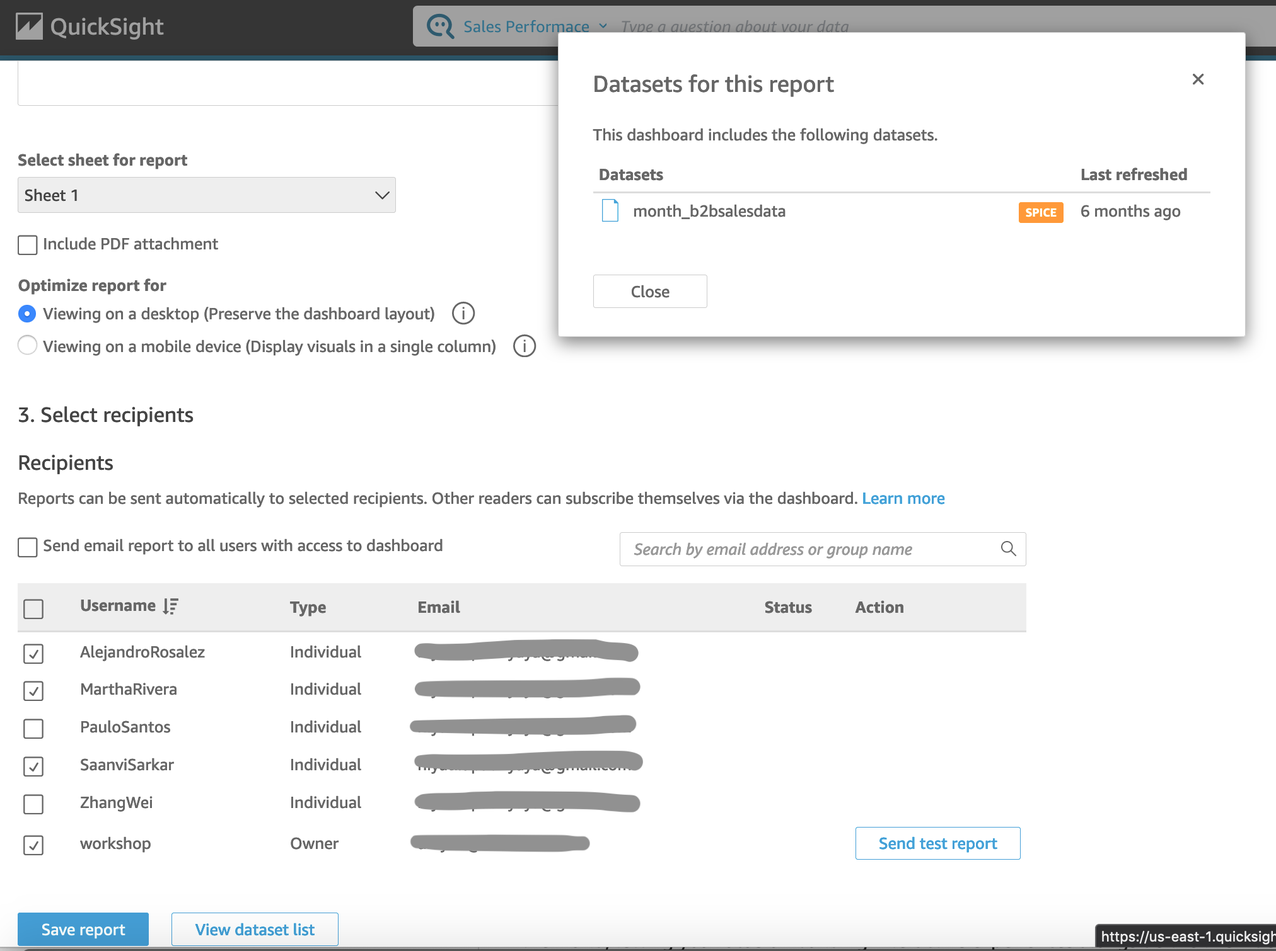The width and height of the screenshot is (1276, 951).
Task: Click the Action column header
Action: pos(879,607)
